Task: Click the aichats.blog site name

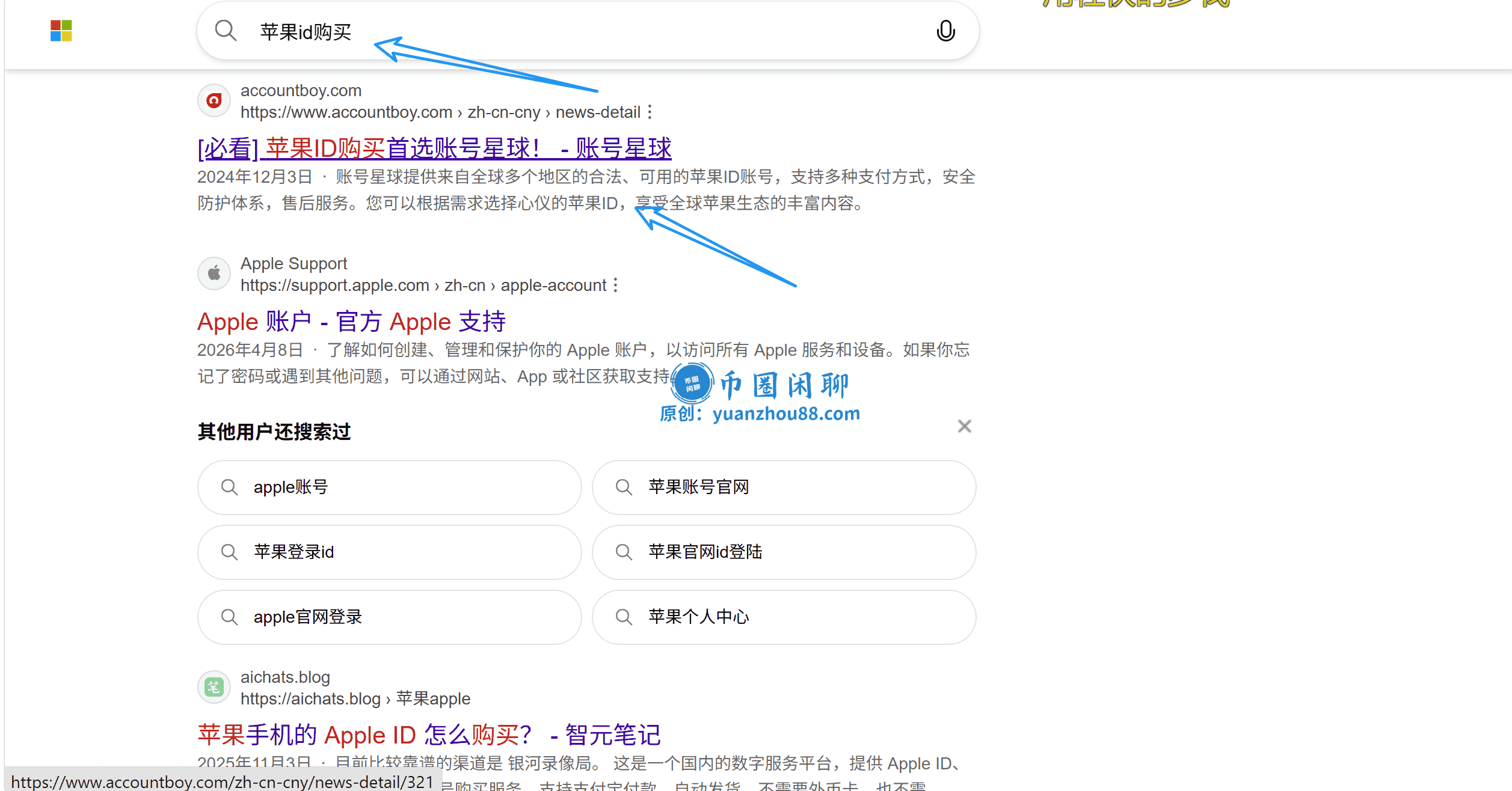Action: click(x=285, y=677)
